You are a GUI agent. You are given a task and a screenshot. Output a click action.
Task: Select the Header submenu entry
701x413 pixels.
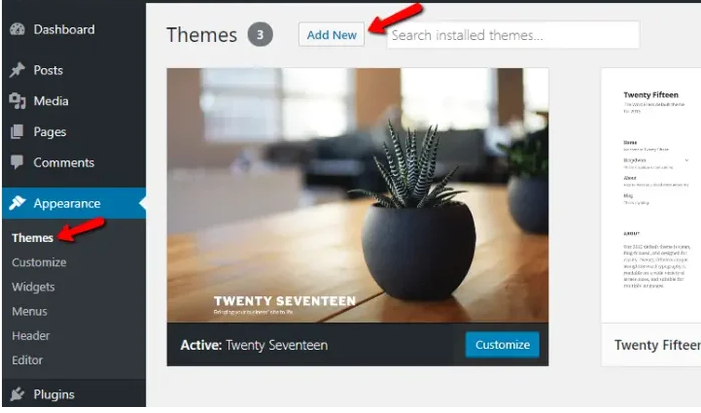click(31, 336)
